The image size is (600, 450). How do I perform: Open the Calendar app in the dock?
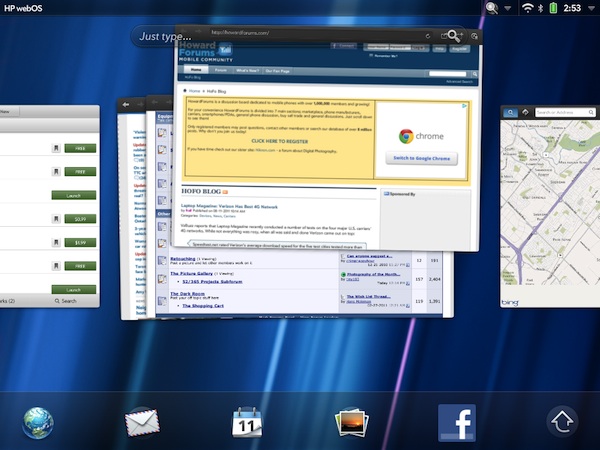click(x=247, y=422)
